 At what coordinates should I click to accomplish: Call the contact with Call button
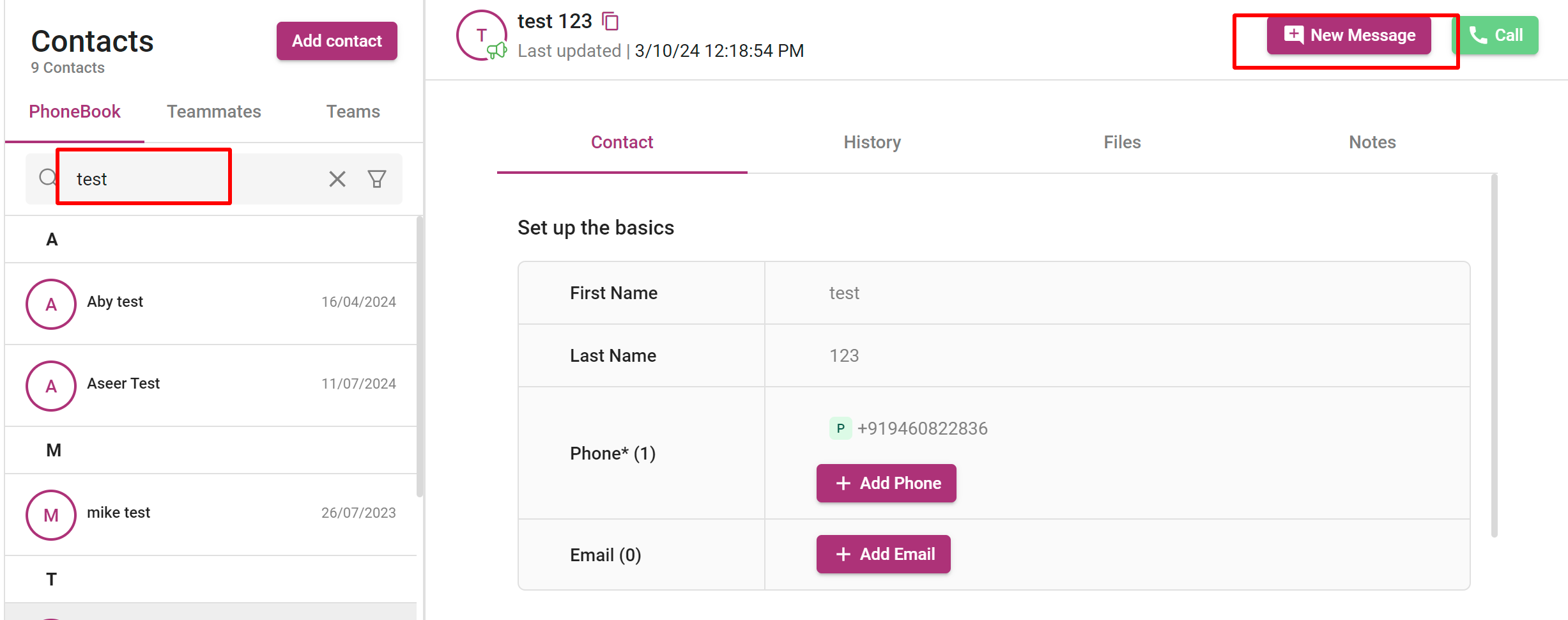click(x=1495, y=35)
